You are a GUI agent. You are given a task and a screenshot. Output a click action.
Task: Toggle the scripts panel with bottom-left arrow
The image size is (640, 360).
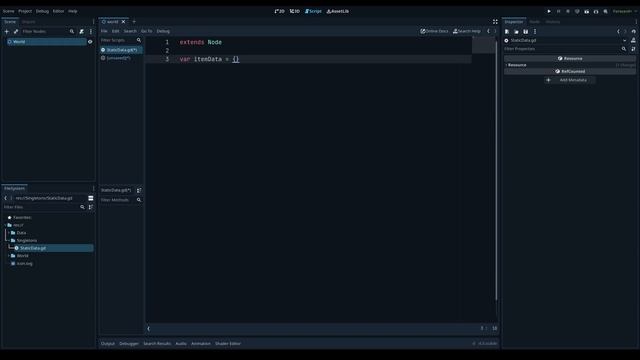point(149,329)
